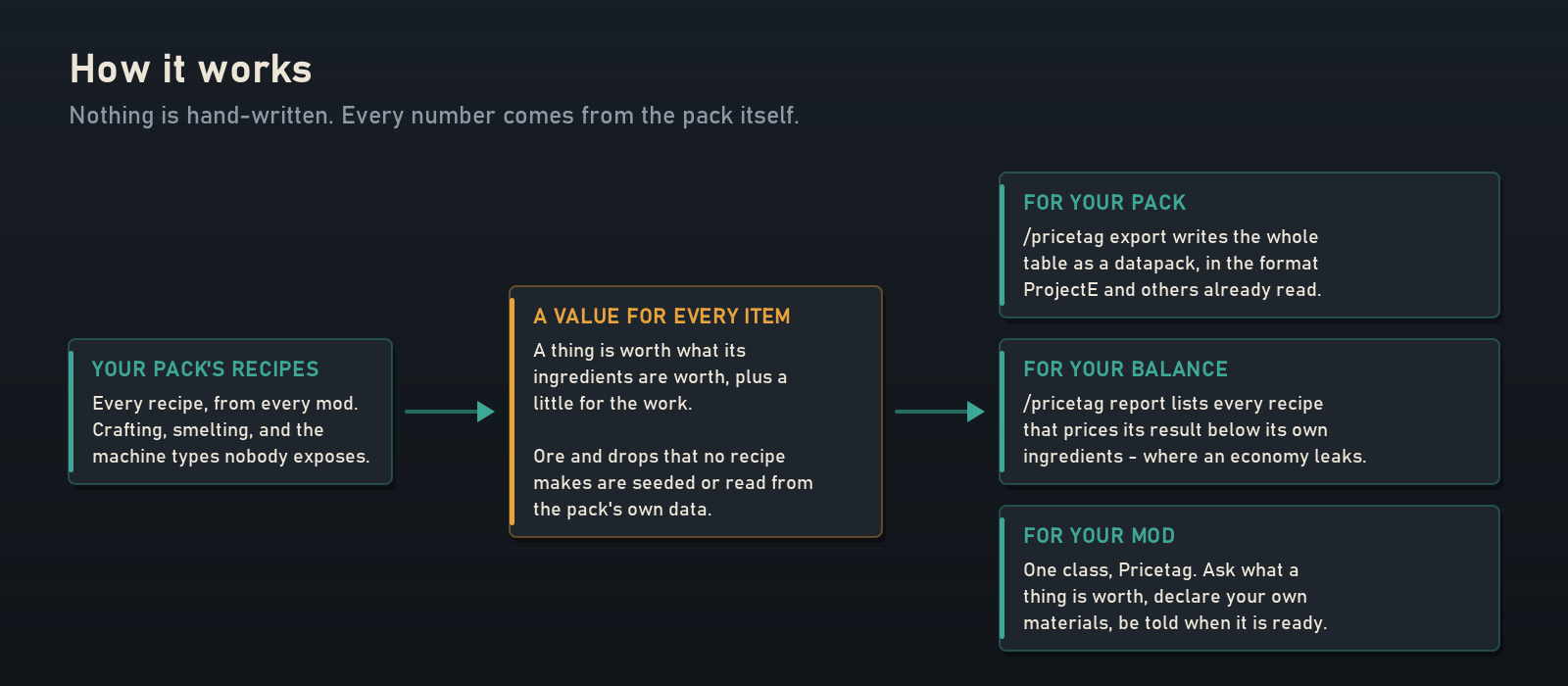Click the teal accent bar of the For Your Pack card
The width and height of the screenshot is (1568, 686).
coord(1003,245)
